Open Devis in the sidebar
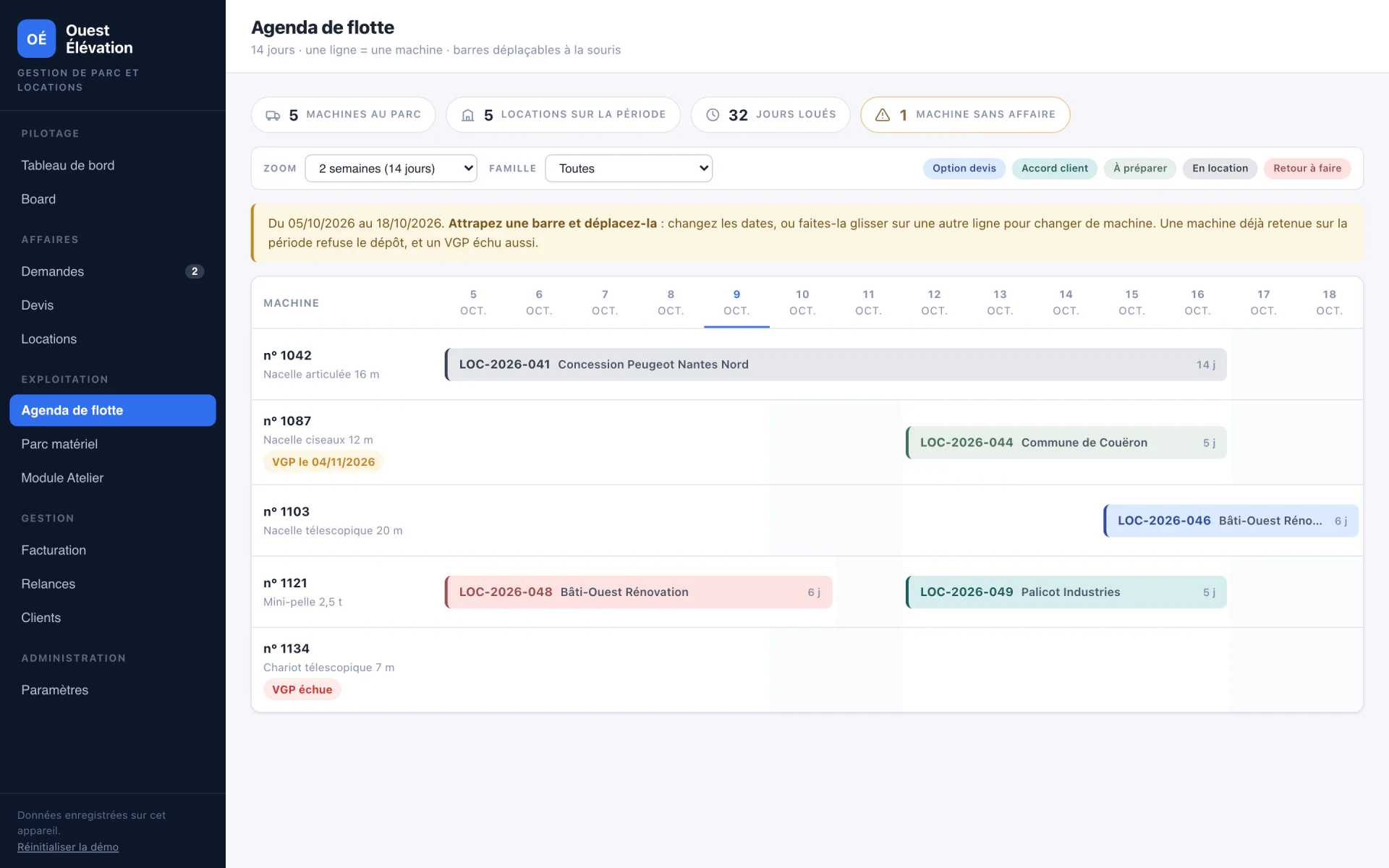This screenshot has width=1389, height=868. click(113, 305)
